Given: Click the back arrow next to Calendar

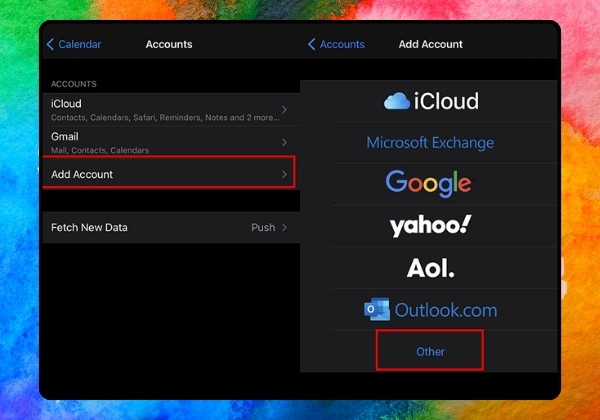Looking at the screenshot, I should 50,44.
